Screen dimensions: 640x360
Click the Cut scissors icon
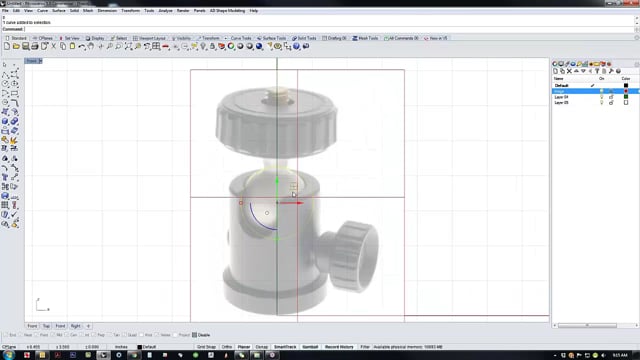53,47
